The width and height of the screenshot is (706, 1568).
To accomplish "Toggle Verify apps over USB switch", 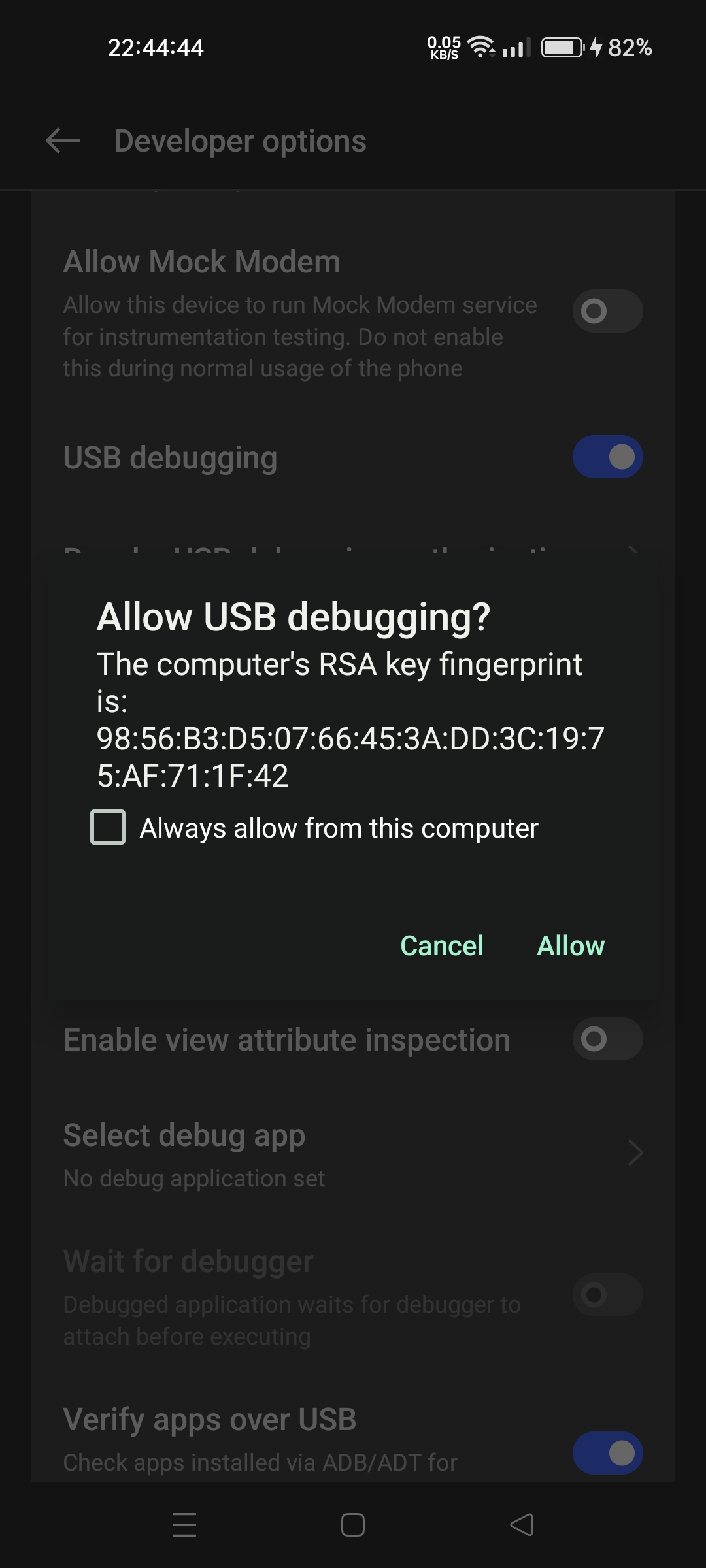I will pyautogui.click(x=608, y=1453).
